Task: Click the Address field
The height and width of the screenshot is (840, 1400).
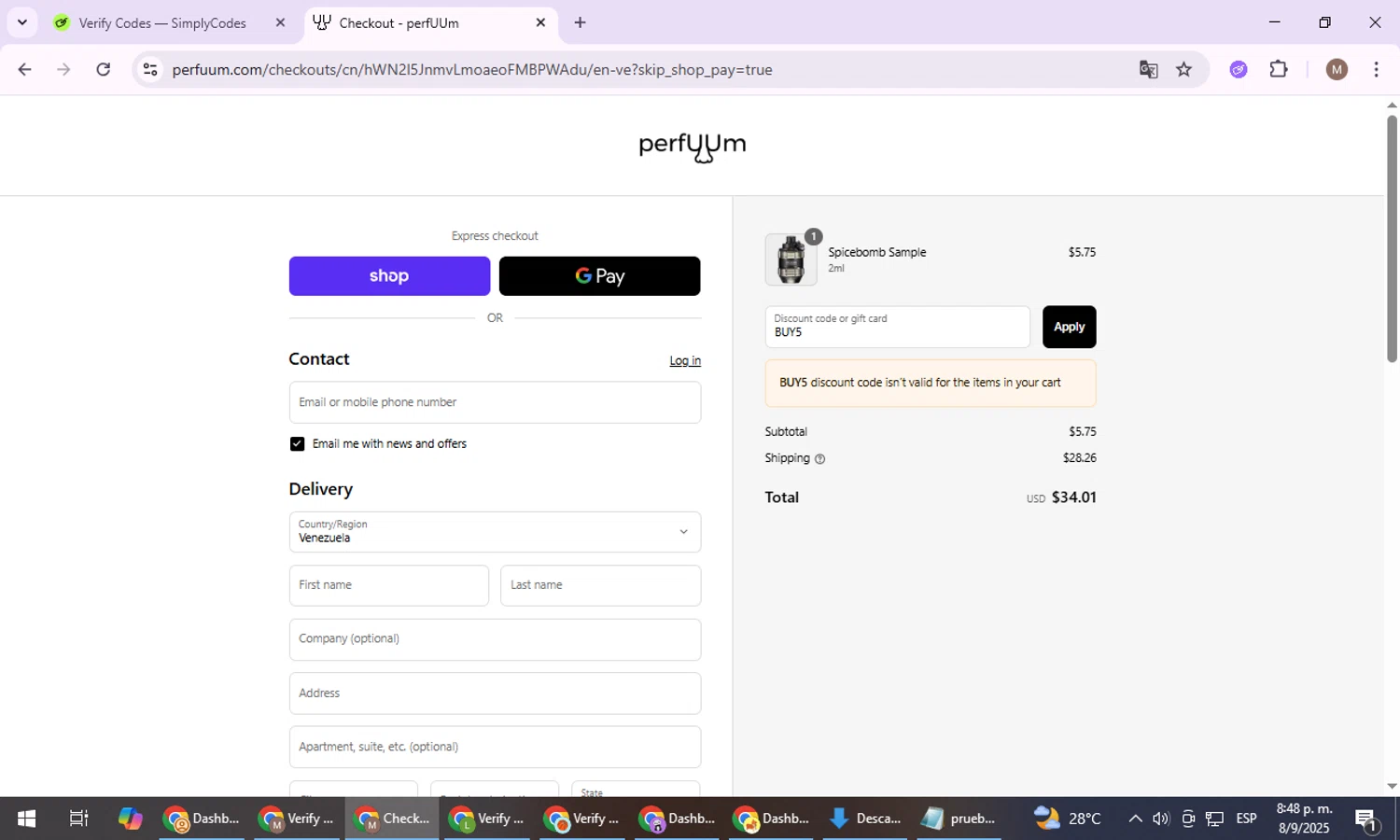Action: pos(495,693)
